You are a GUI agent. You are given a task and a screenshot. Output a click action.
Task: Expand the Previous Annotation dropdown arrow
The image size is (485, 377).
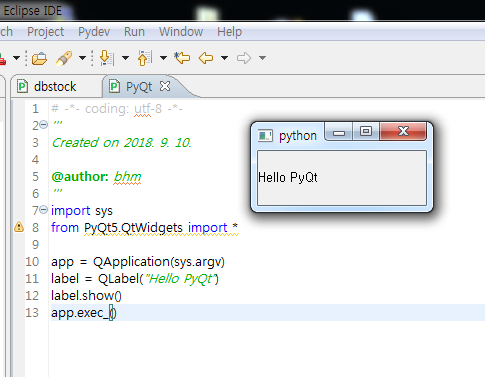163,58
